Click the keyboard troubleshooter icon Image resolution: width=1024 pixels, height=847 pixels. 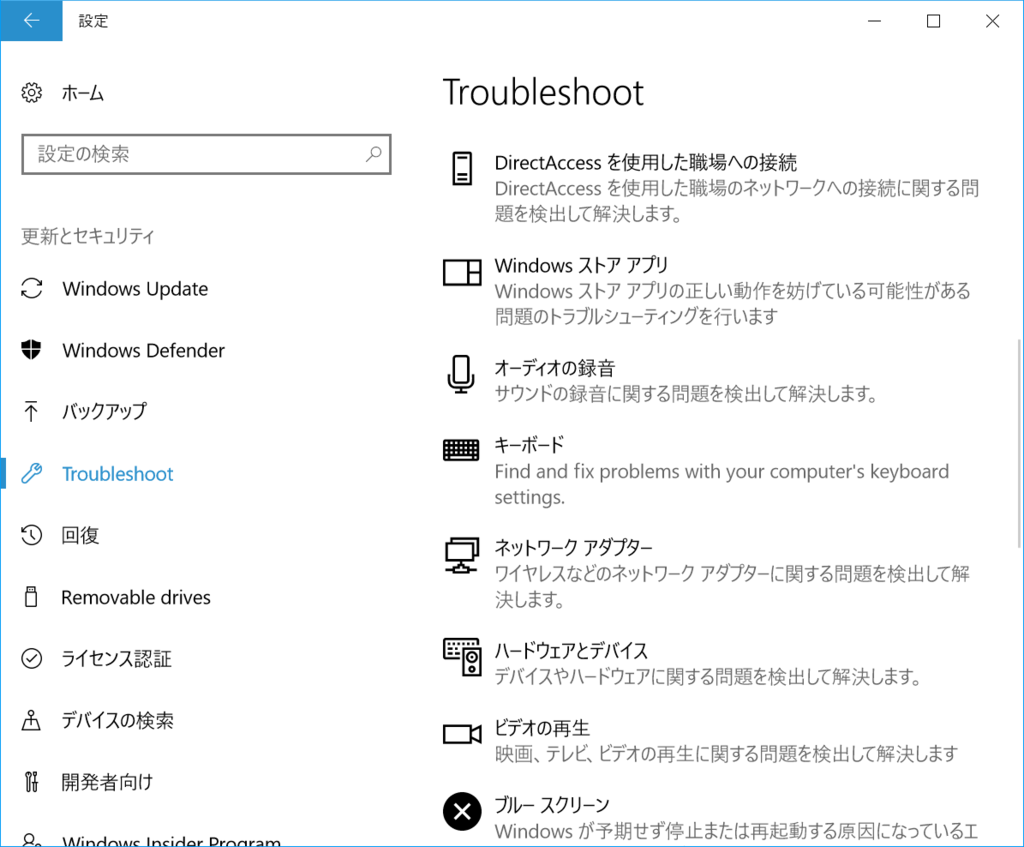point(461,450)
